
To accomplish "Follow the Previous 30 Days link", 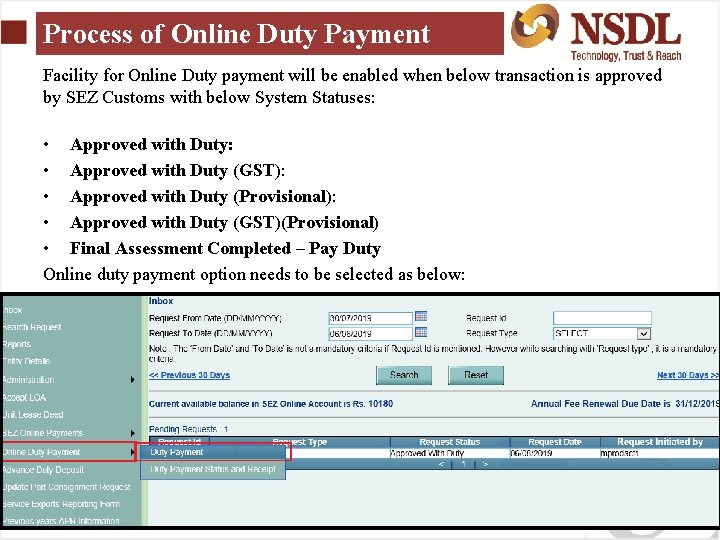I will point(189,375).
